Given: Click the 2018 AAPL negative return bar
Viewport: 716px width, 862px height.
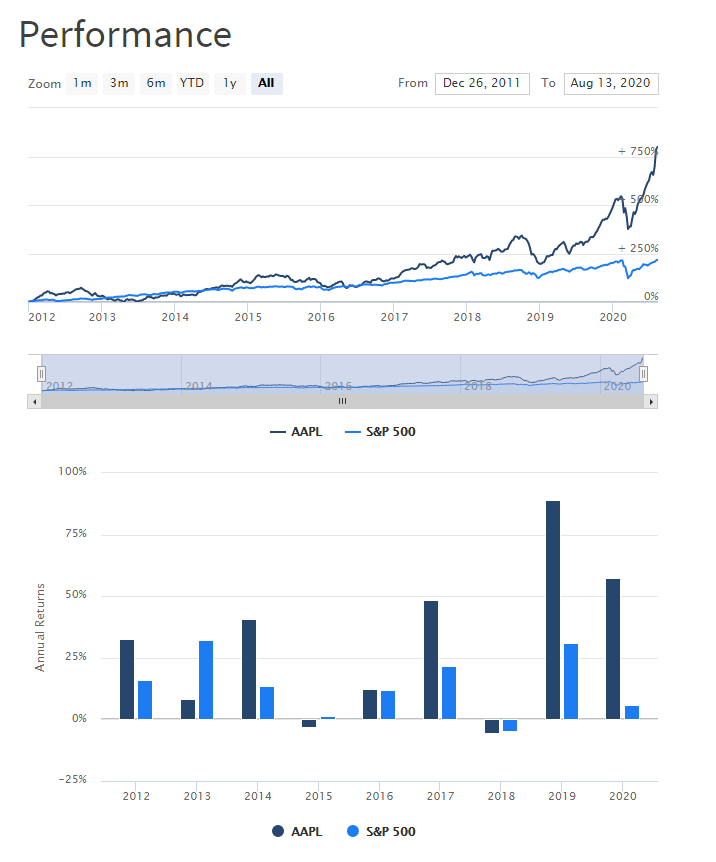Looking at the screenshot, I should 492,726.
